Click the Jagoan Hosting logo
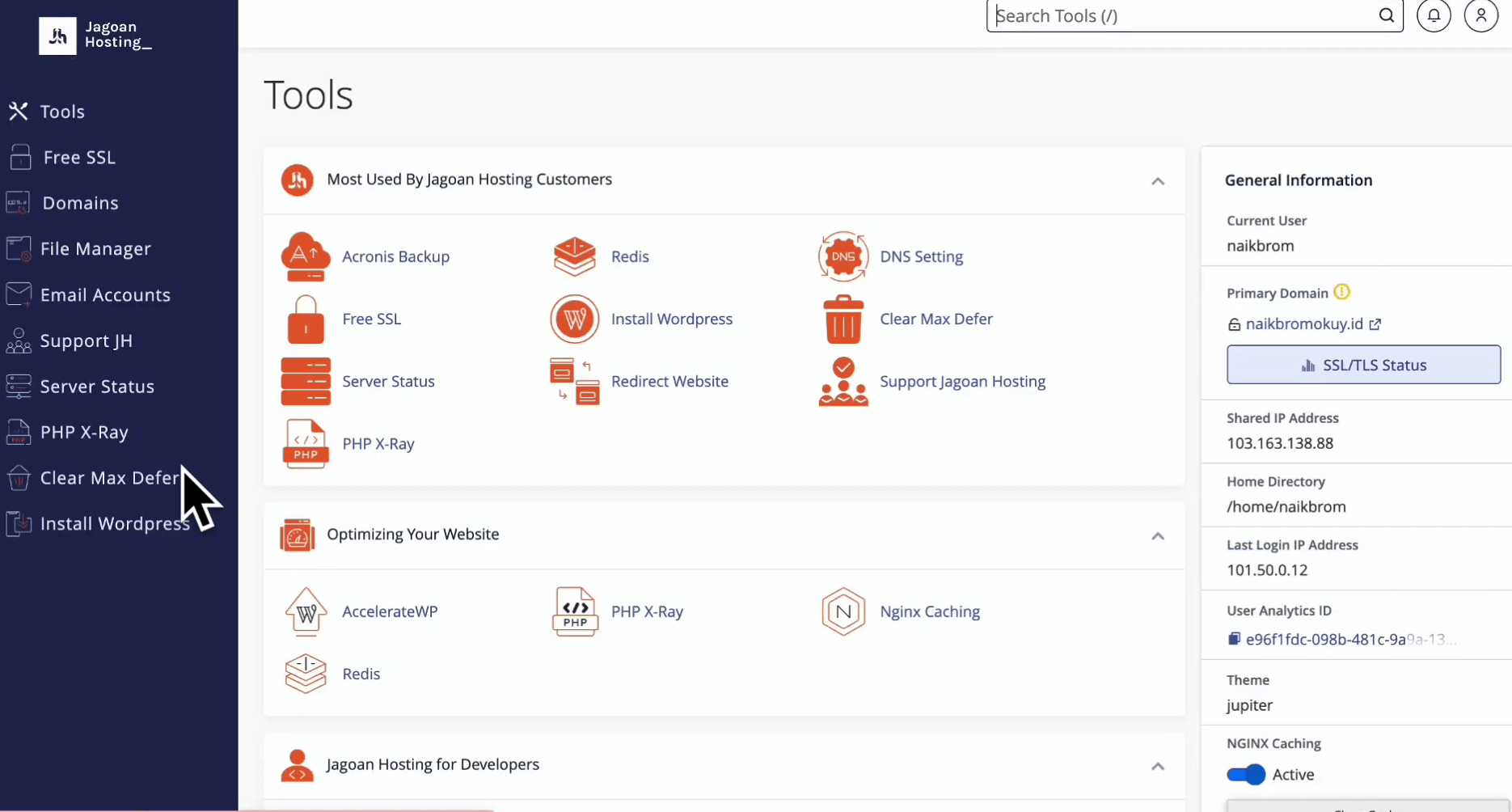The image size is (1512, 812). point(95,36)
